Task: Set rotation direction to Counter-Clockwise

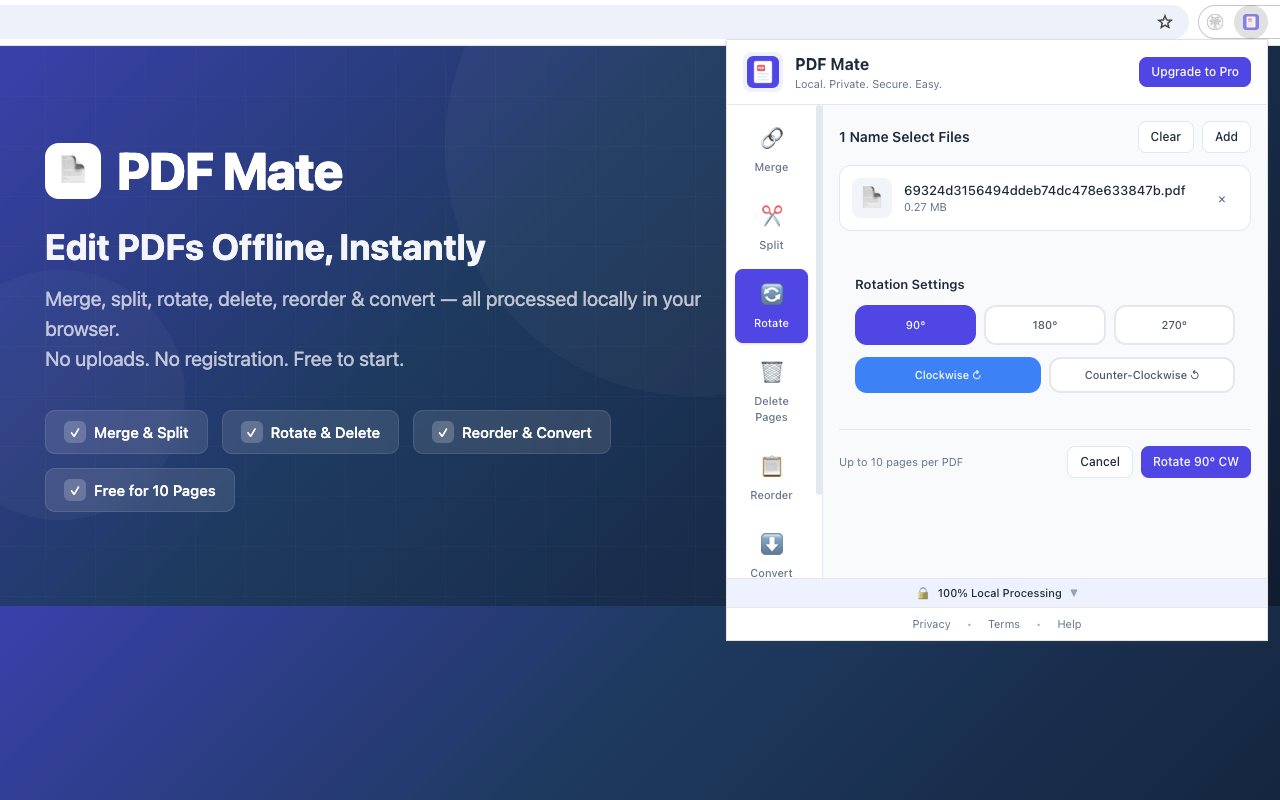Action: 1142,375
